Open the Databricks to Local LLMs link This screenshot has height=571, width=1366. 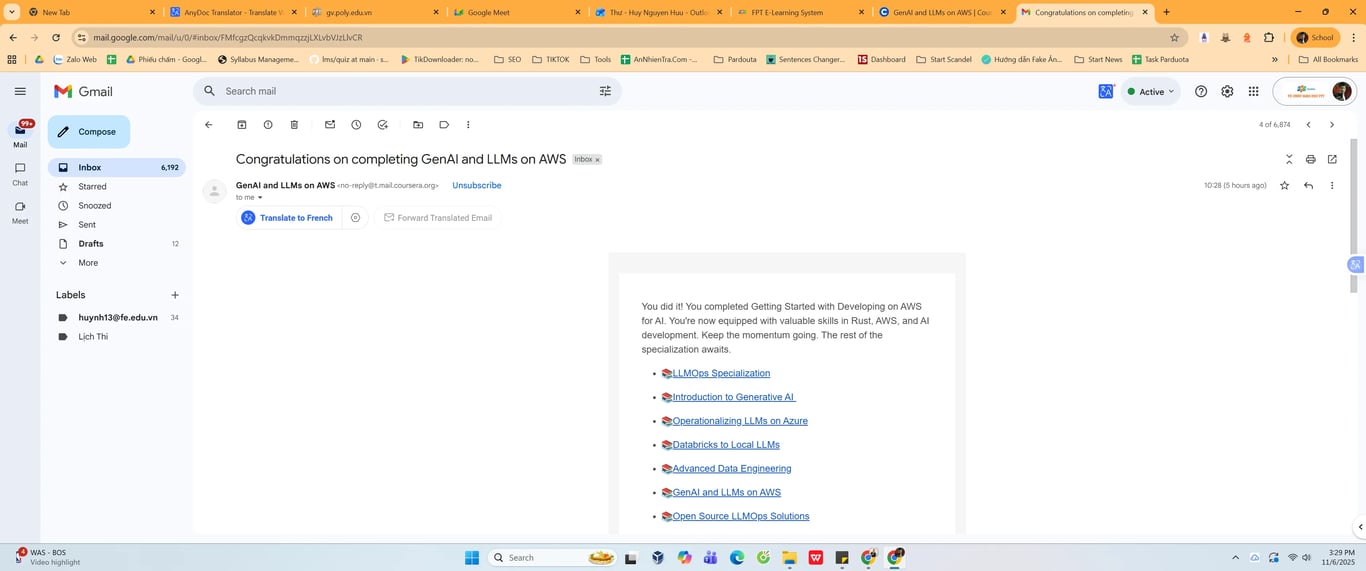pyautogui.click(x=726, y=445)
